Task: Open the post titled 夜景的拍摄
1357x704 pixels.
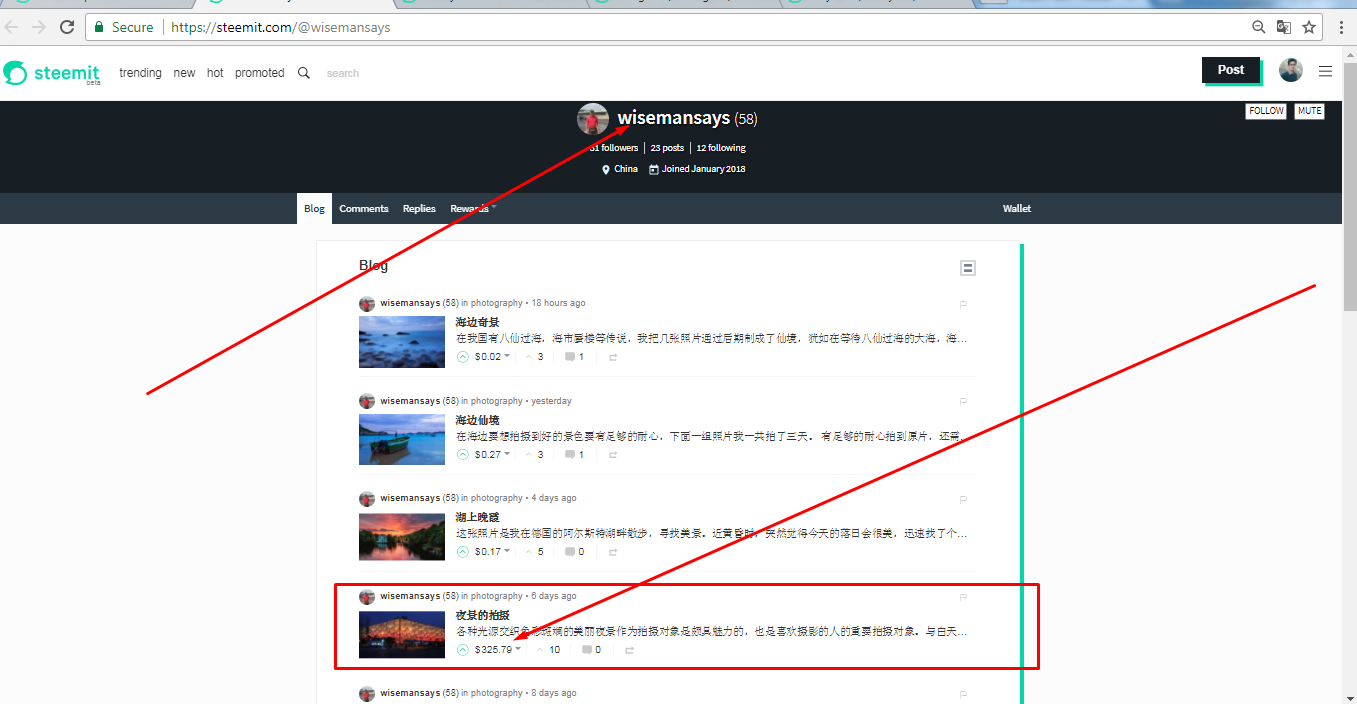Action: click(482, 615)
